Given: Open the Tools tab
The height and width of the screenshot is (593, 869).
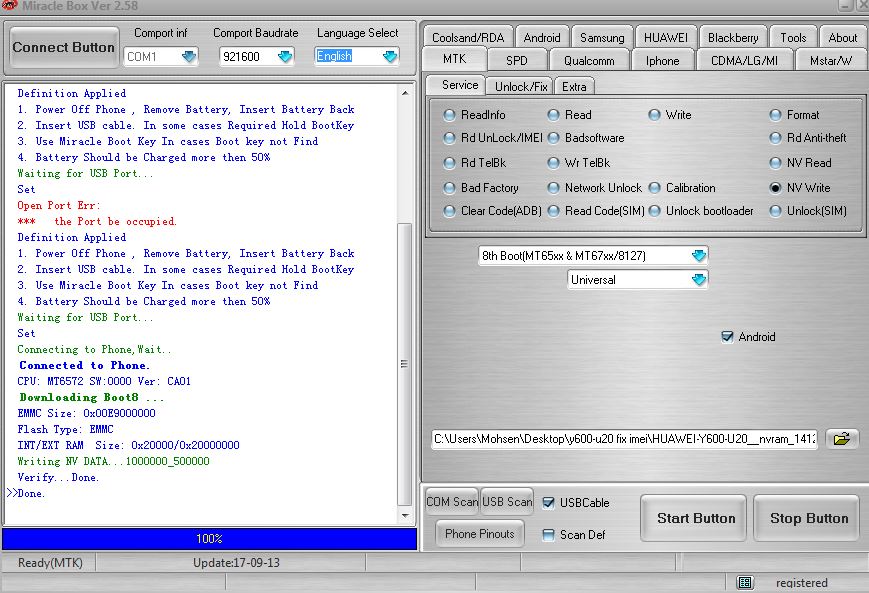Looking at the screenshot, I should pos(793,38).
